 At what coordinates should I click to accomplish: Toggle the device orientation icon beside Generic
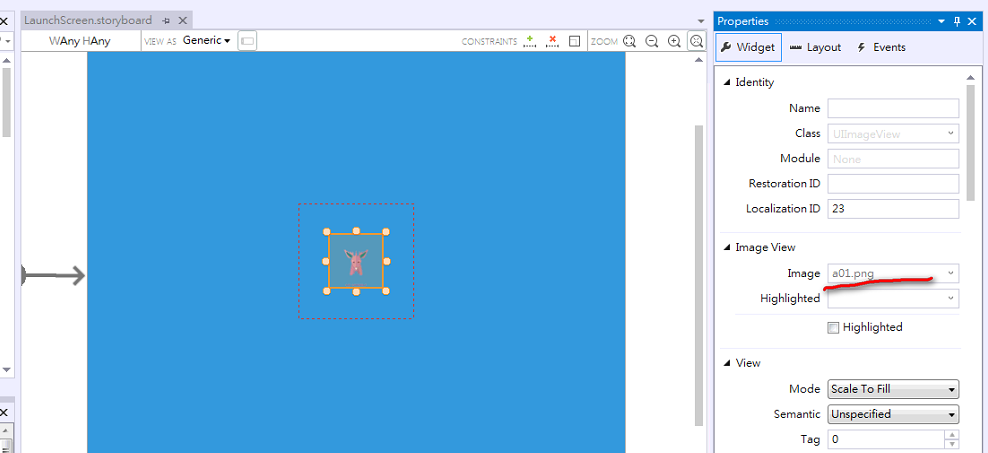247,41
